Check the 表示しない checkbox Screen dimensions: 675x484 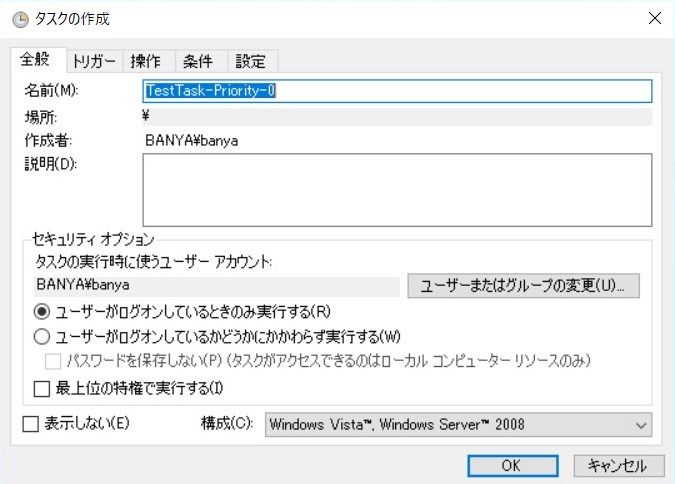(x=30, y=424)
